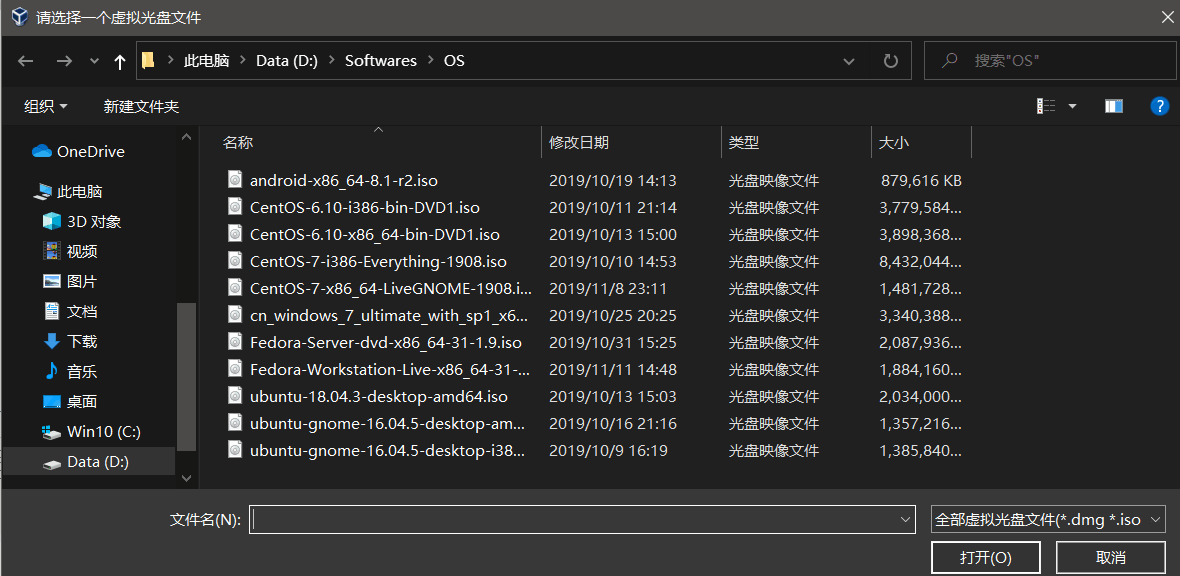Open the file type filter dropdown
The image size is (1180, 576).
[x=1047, y=520]
